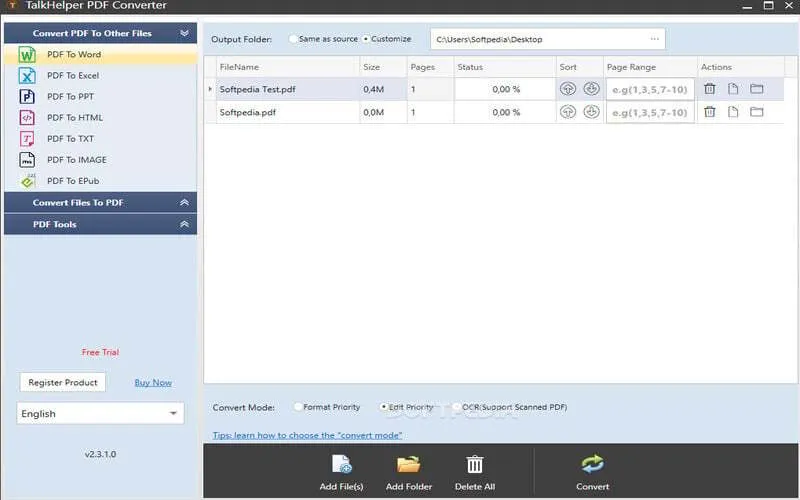Viewport: 800px width, 500px height.
Task: Sort by Size column header
Action: point(384,67)
